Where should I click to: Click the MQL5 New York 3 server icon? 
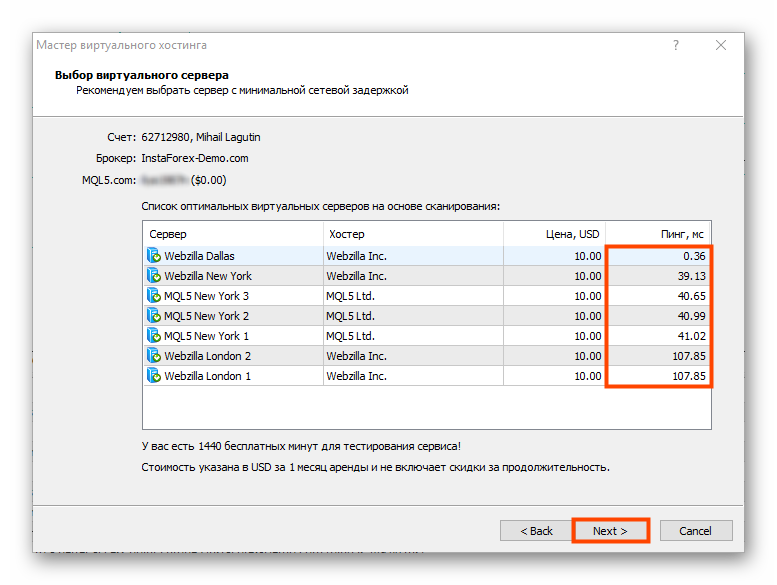point(154,296)
